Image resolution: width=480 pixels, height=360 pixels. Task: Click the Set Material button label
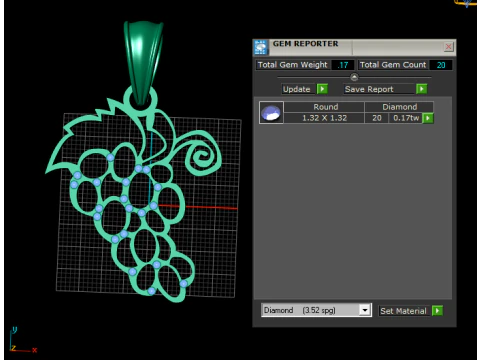[403, 311]
